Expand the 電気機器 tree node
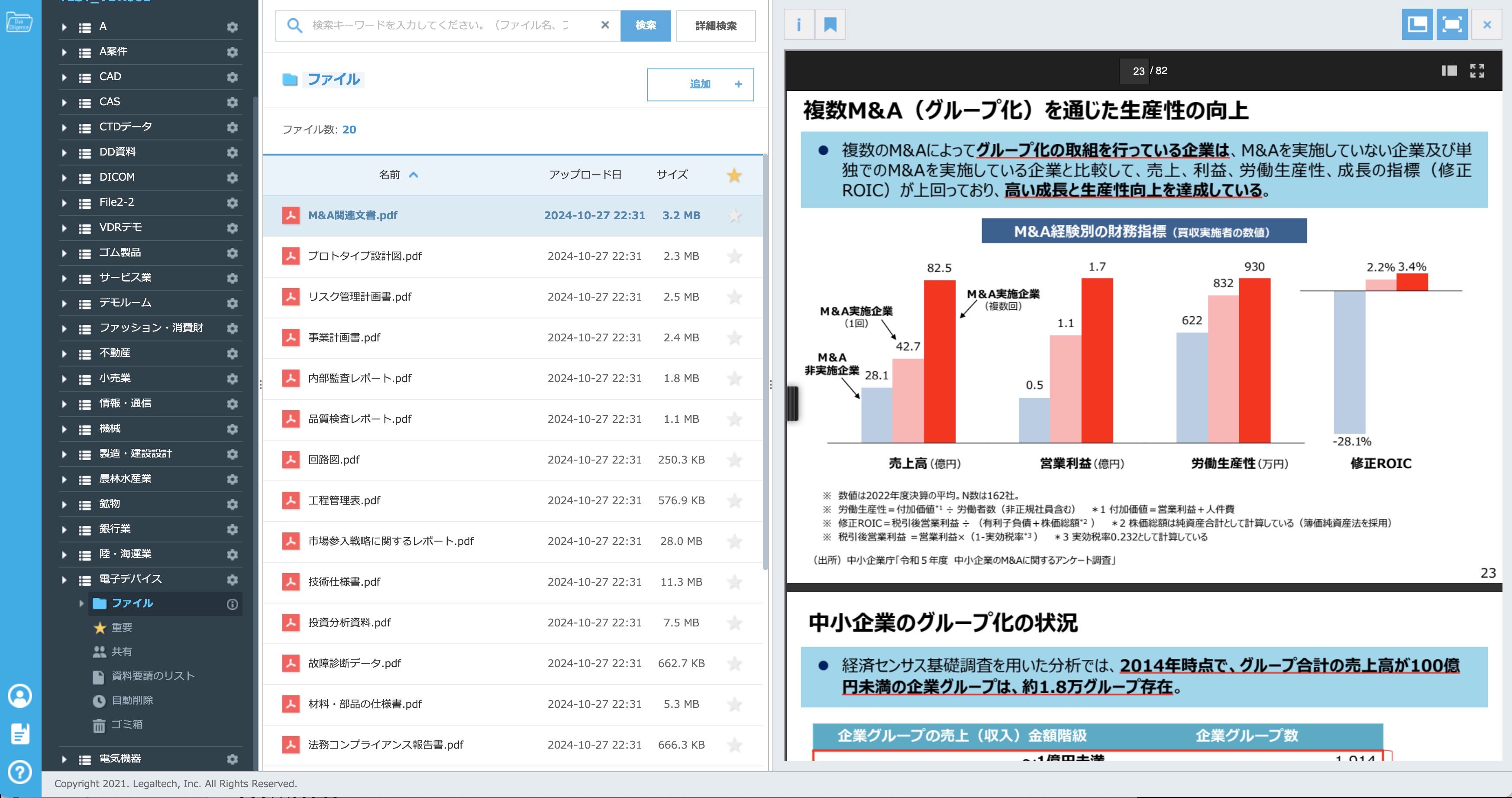The width and height of the screenshot is (1512, 798). (64, 759)
